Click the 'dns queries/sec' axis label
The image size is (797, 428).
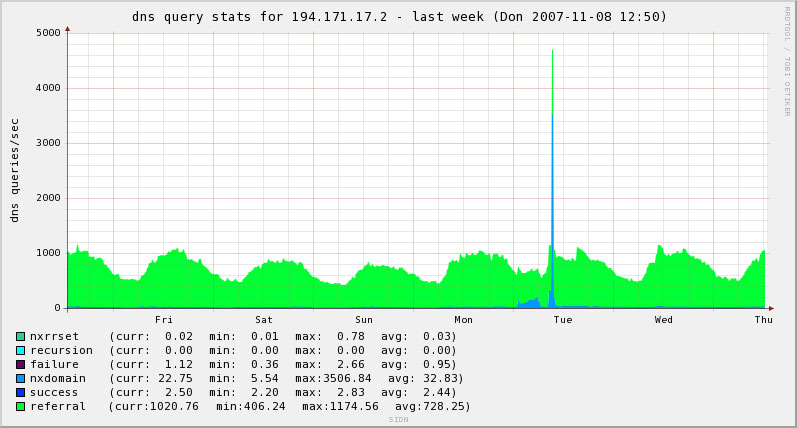[x=15, y=170]
